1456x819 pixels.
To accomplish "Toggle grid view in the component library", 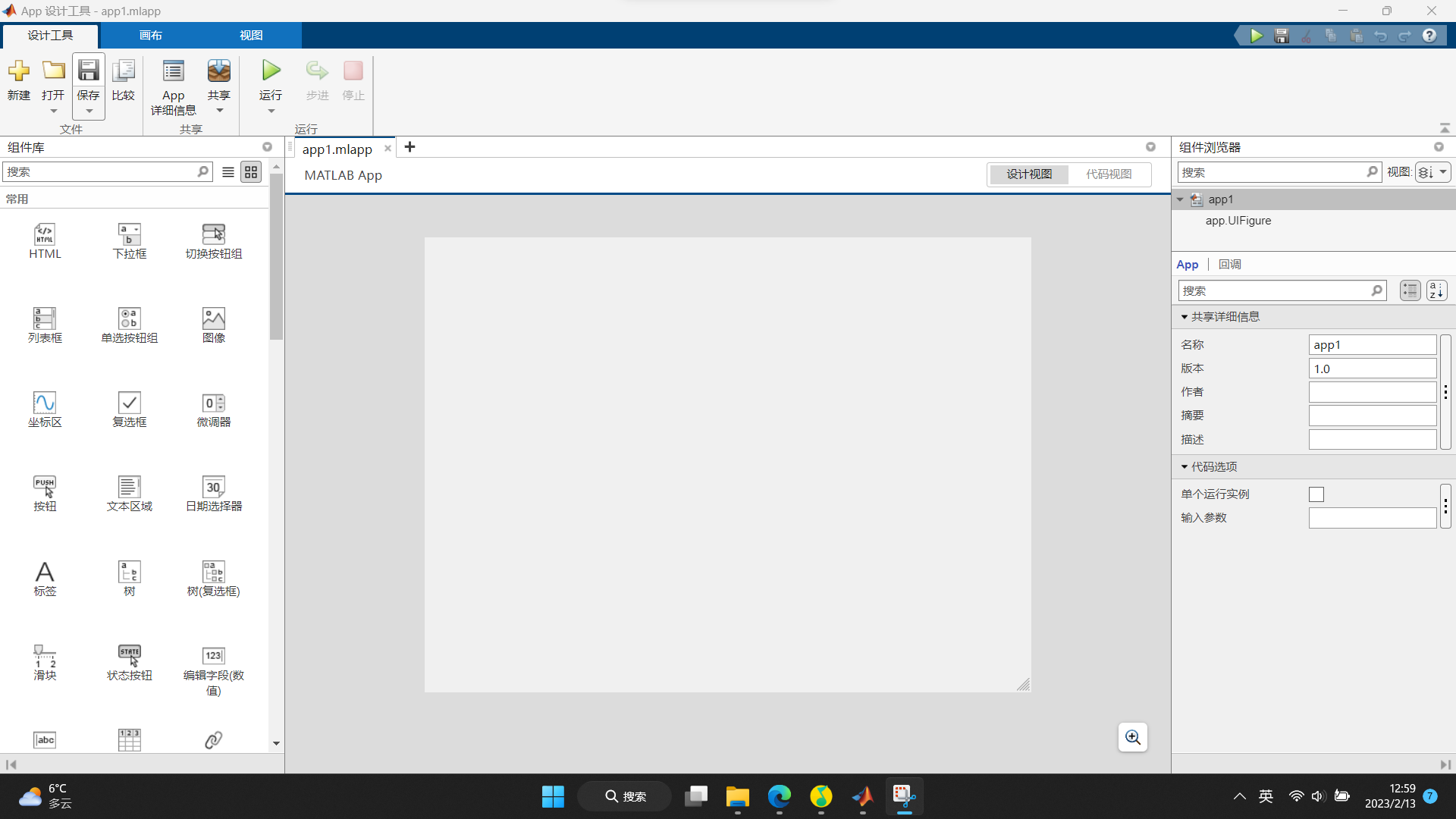I will 251,171.
